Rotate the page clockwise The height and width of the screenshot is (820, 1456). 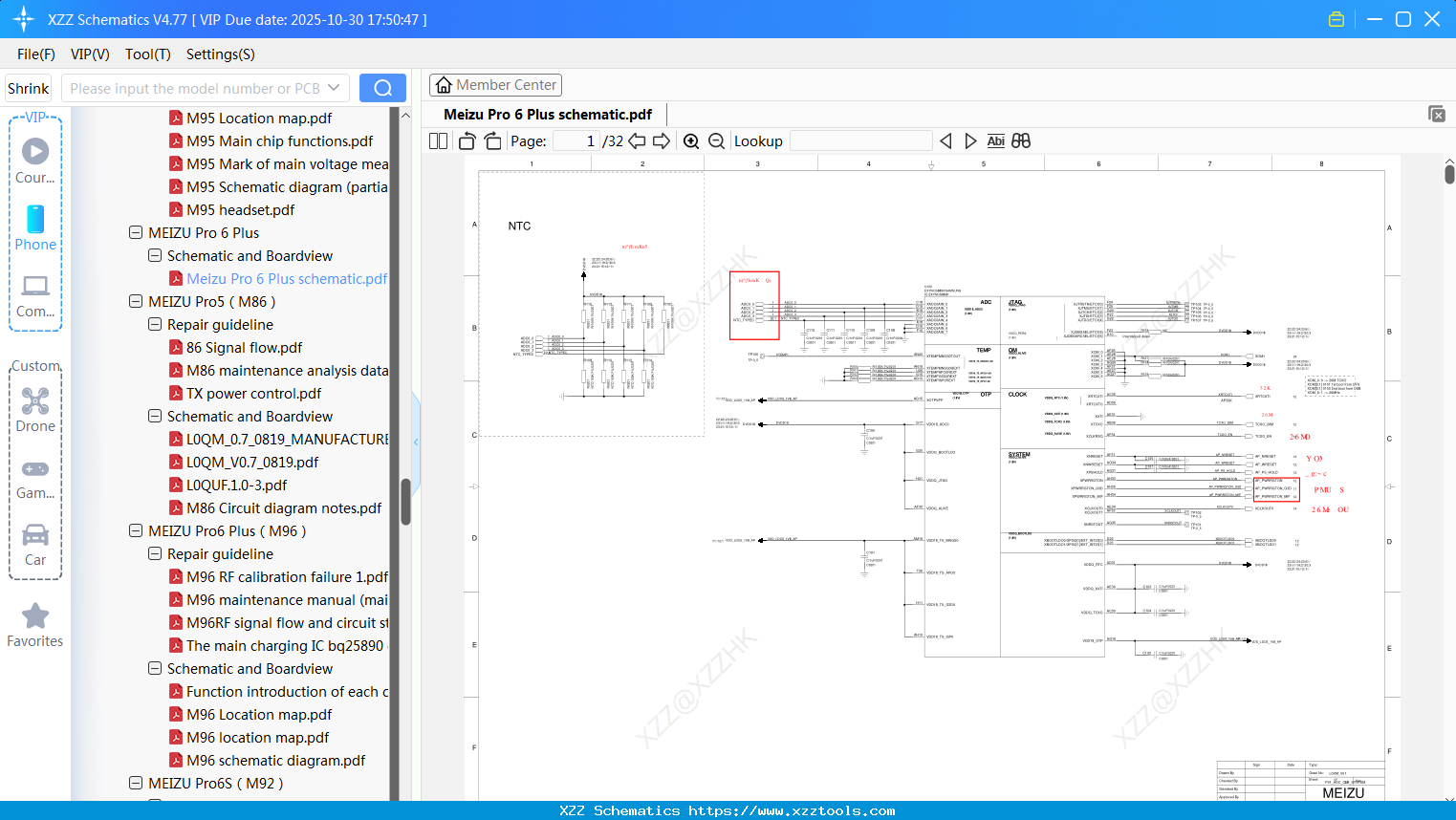coord(492,140)
